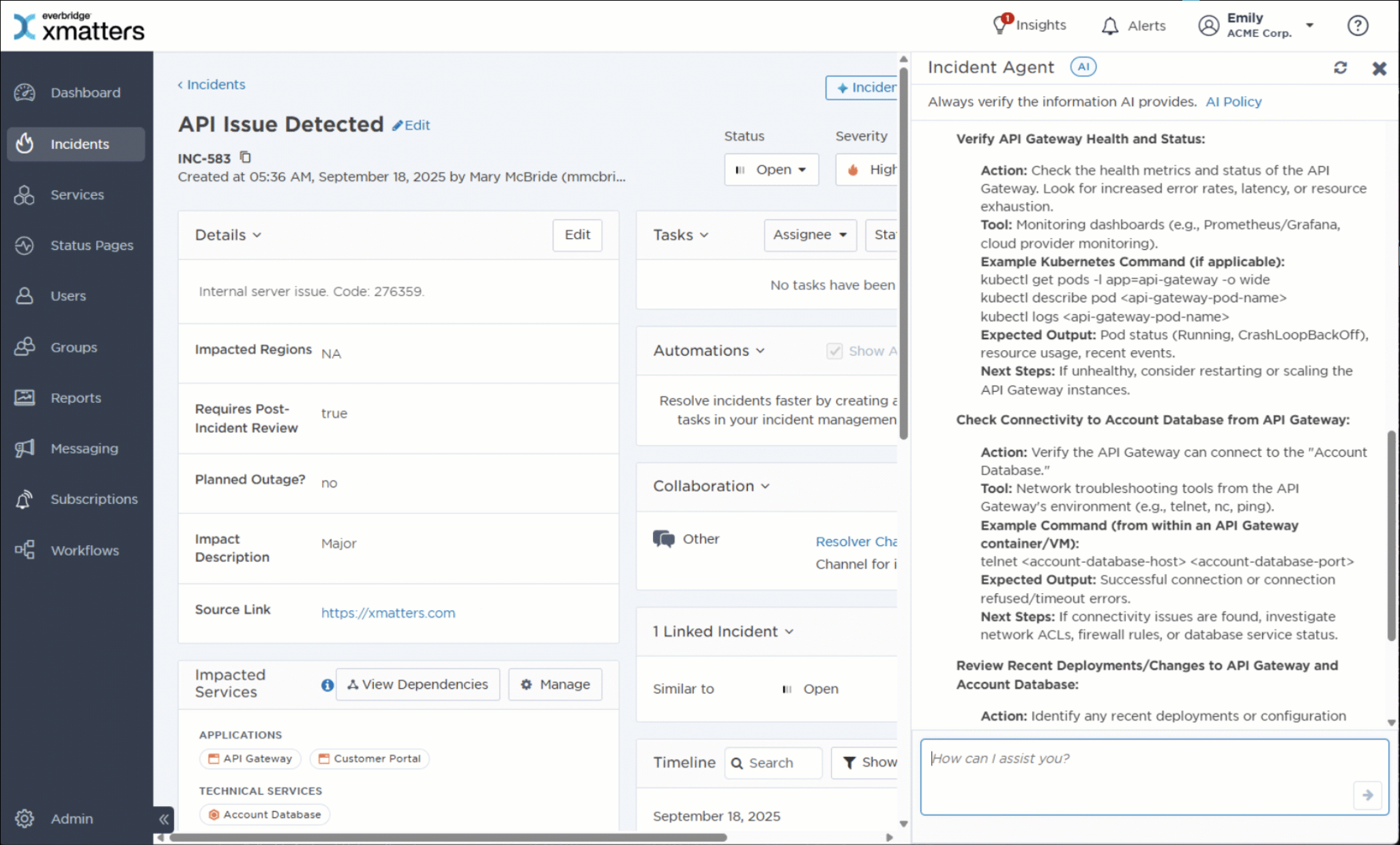Collapse the Details section chevron

[257, 235]
